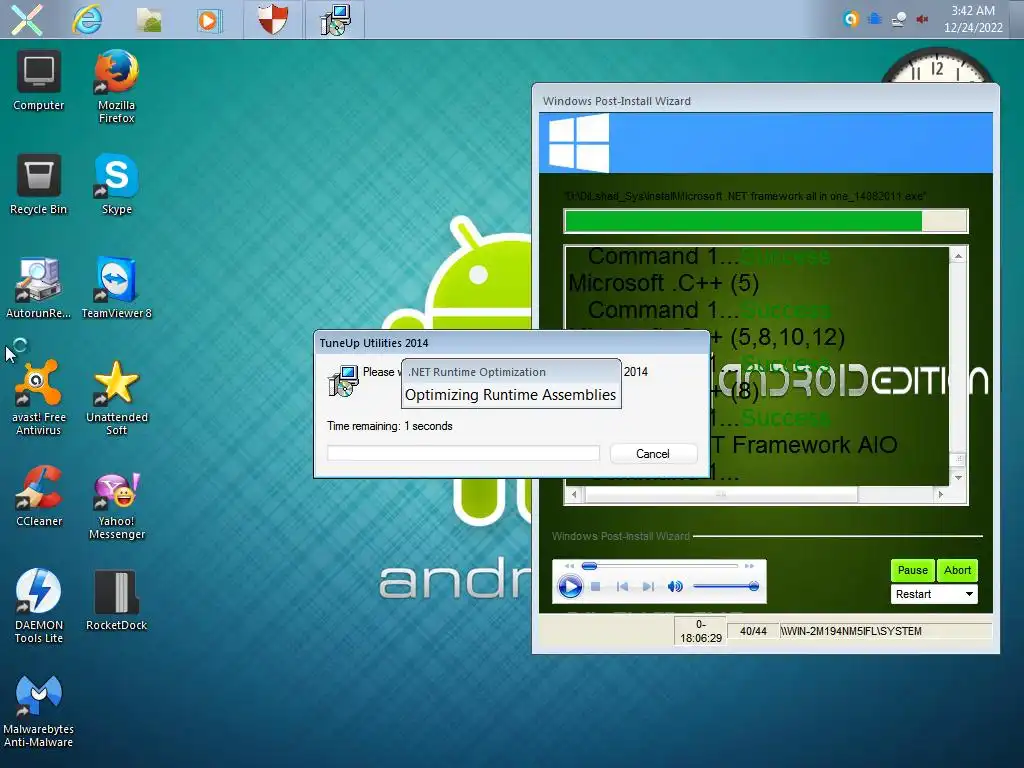Skip to next track in media player
Viewport: 1024px width, 768px height.
[648, 587]
